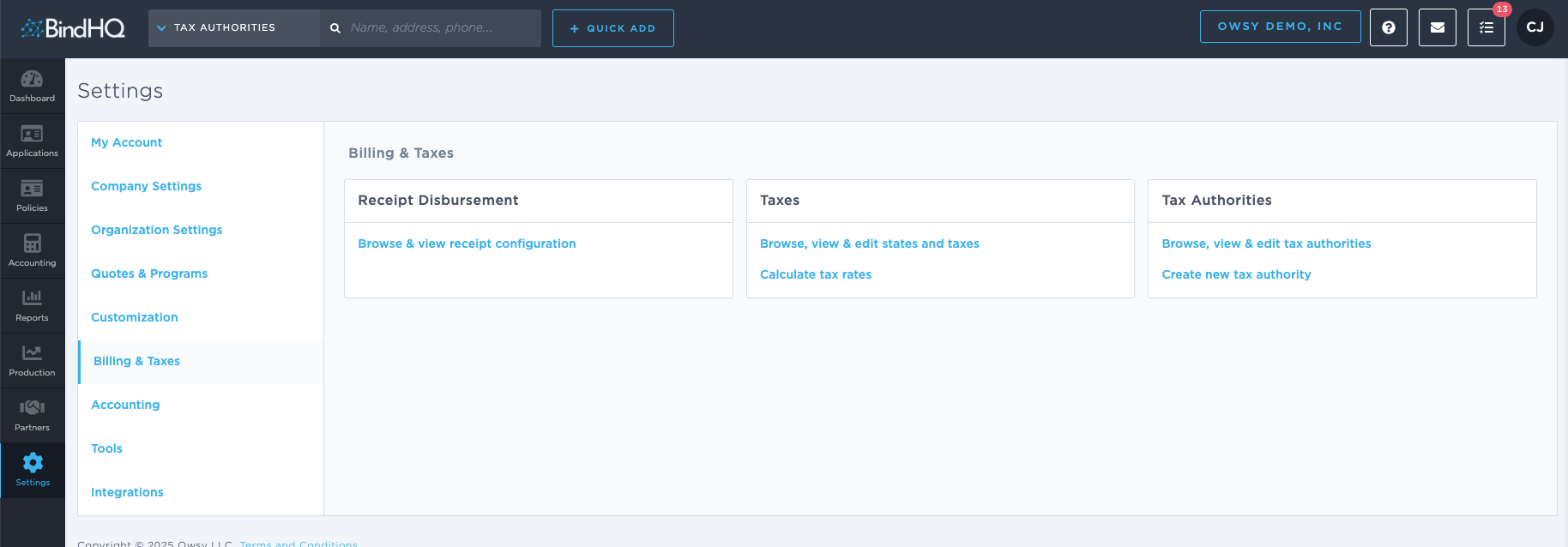Open Terms and Conditions footer link

click(x=299, y=543)
